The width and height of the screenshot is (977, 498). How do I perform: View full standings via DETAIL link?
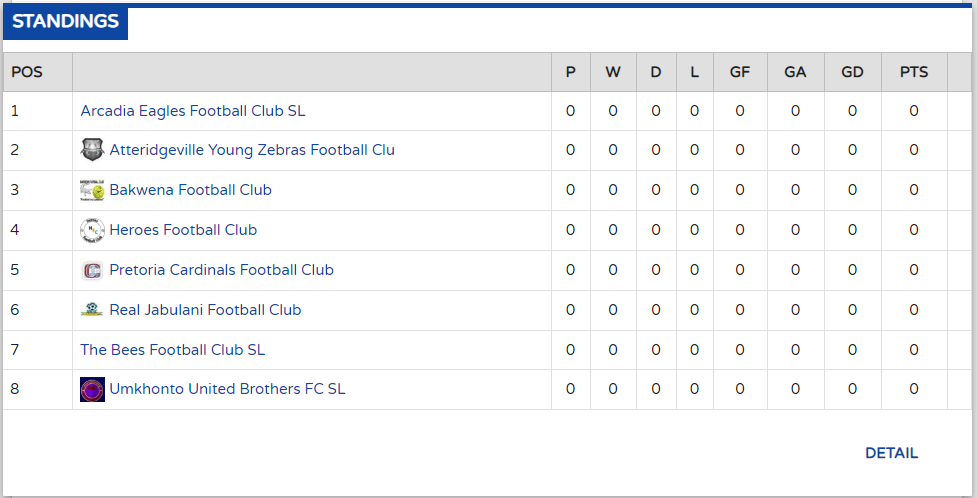tap(891, 453)
